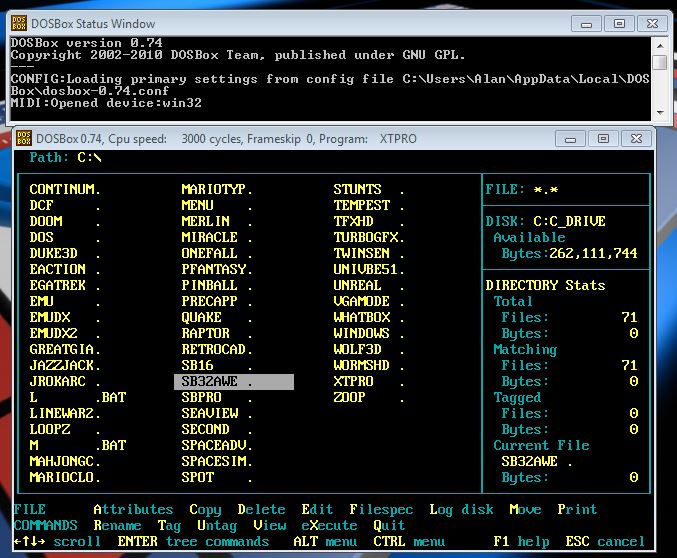Select the XTPRO entry in the list
Screen dimensions: 677x558
pos(369,381)
